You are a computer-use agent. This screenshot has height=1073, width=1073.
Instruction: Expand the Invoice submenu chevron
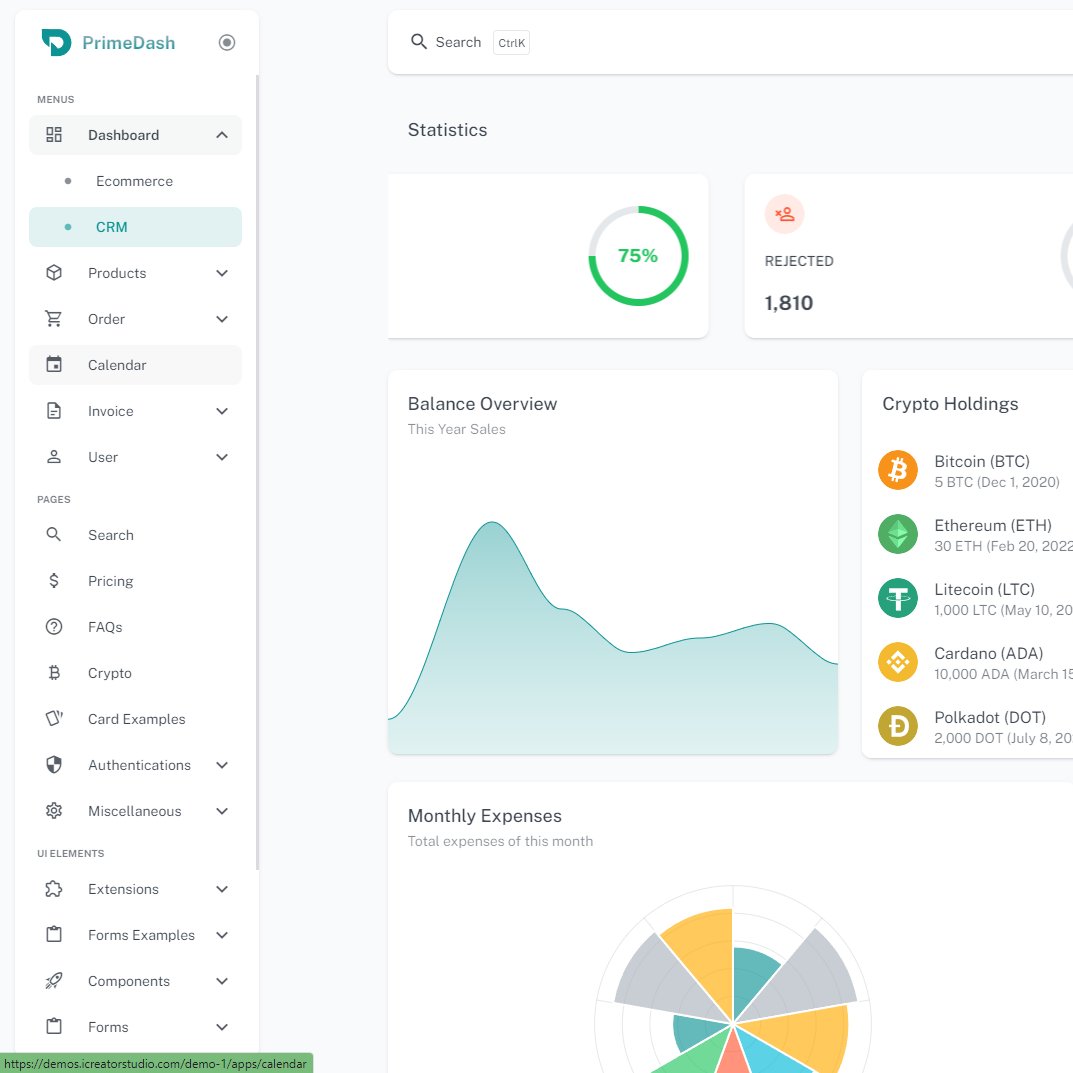click(222, 411)
